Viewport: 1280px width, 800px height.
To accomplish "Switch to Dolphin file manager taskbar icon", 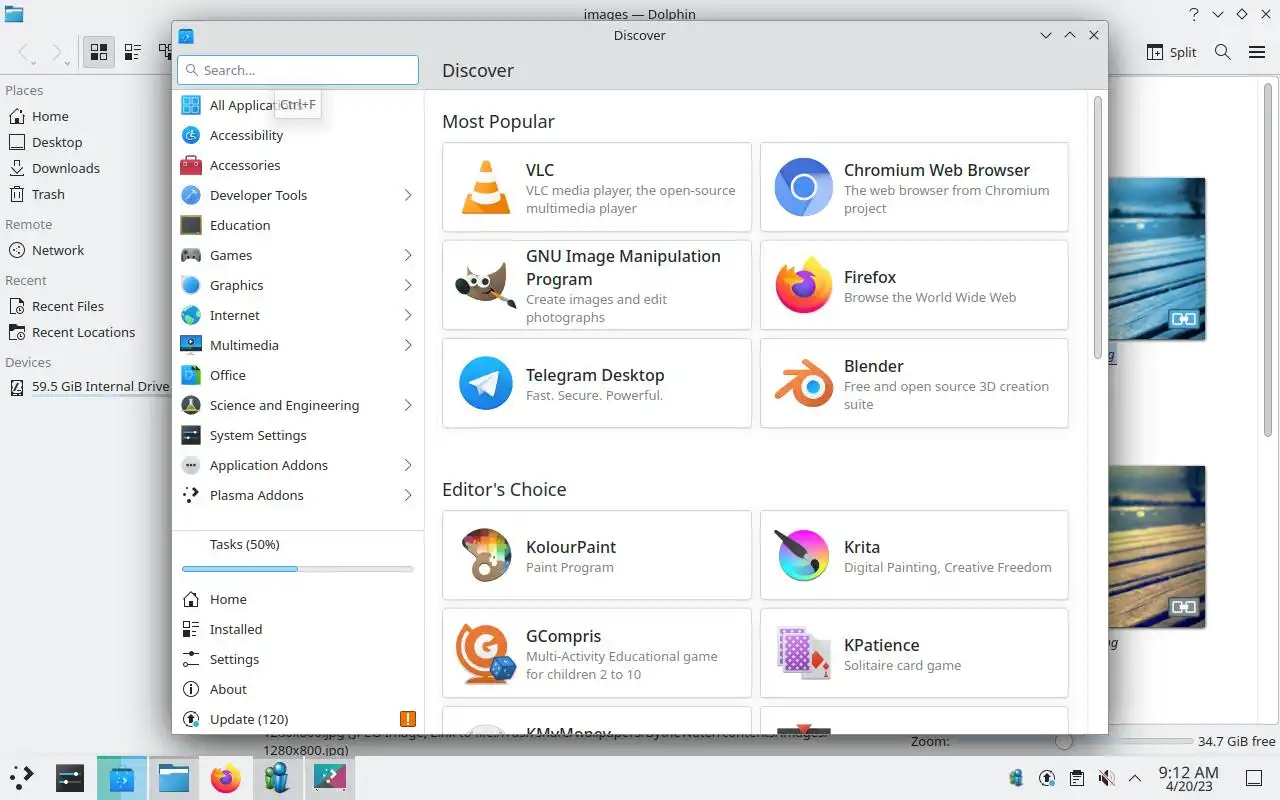I will pyautogui.click(x=174, y=777).
